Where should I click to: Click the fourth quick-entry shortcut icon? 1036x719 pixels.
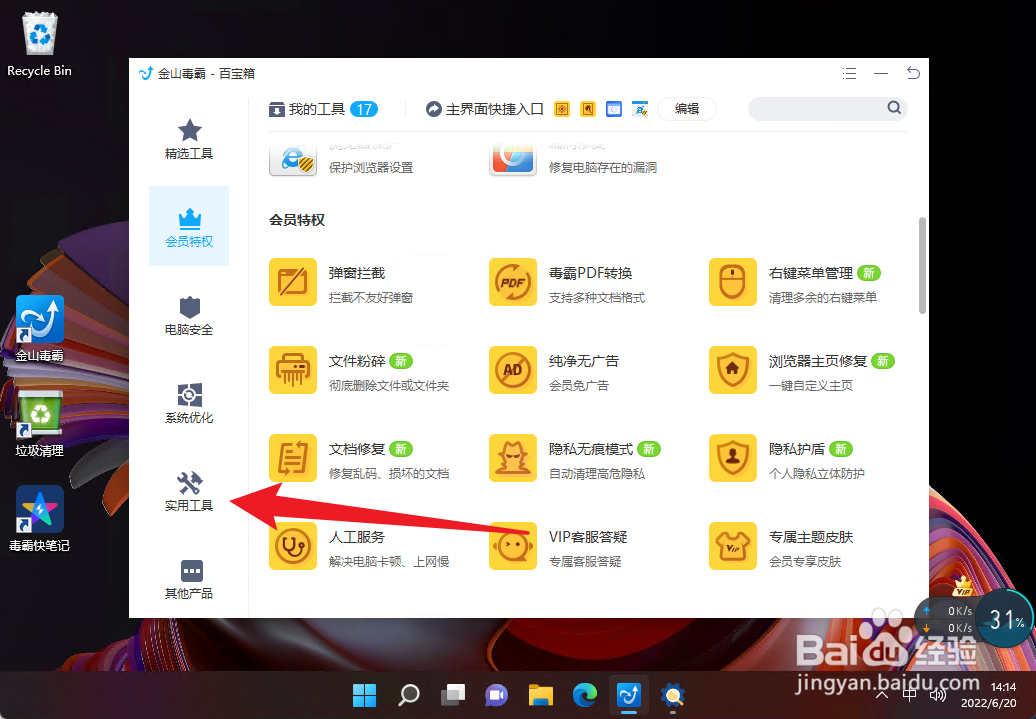point(640,109)
